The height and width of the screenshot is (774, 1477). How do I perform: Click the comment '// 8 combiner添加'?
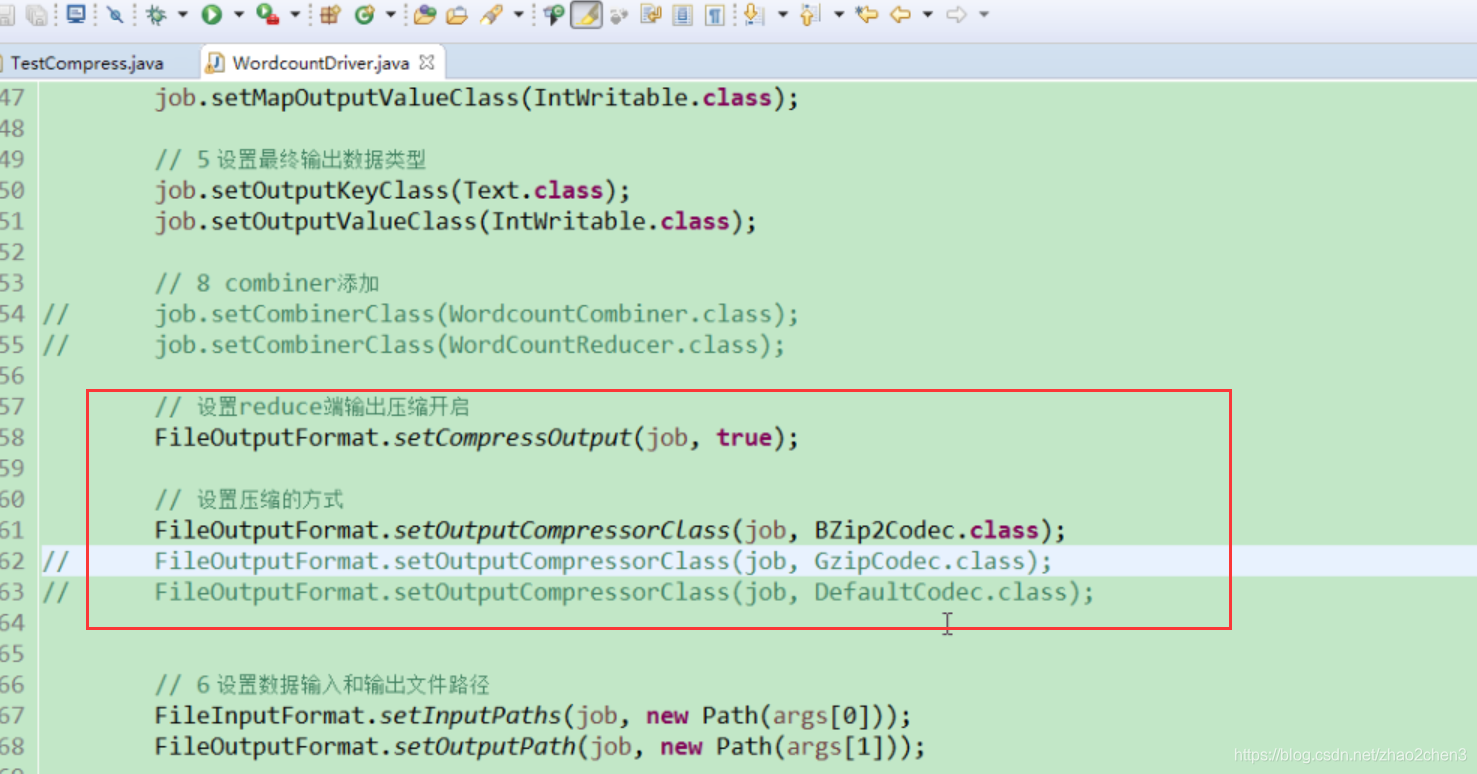267,284
